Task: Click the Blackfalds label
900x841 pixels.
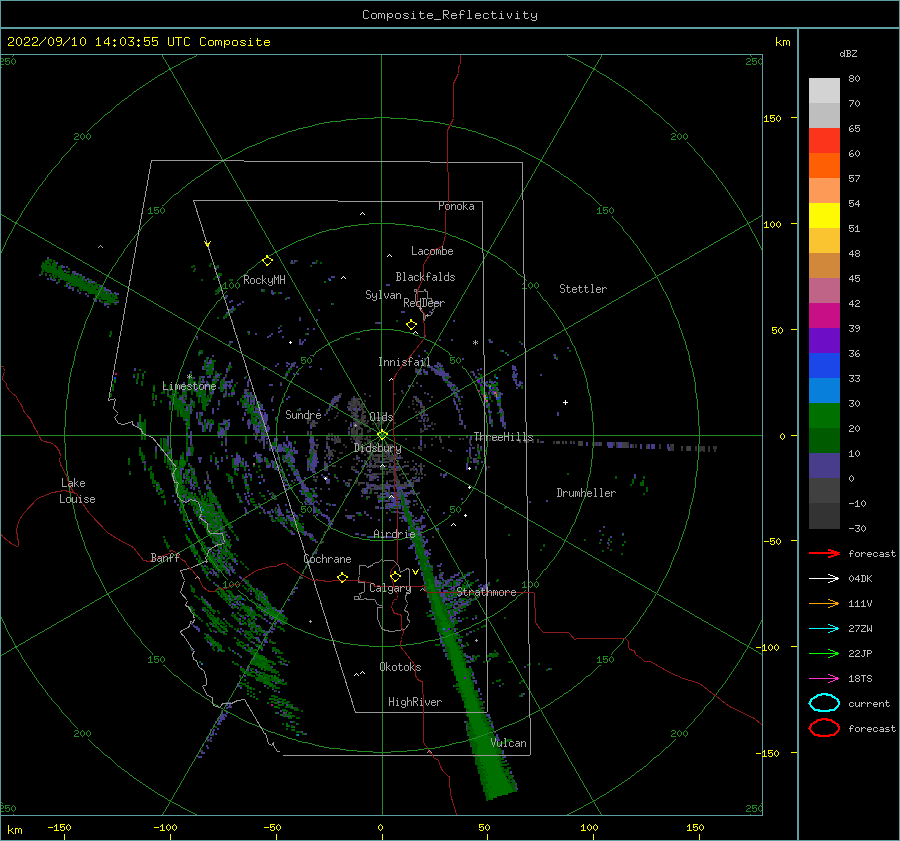Action: point(425,277)
